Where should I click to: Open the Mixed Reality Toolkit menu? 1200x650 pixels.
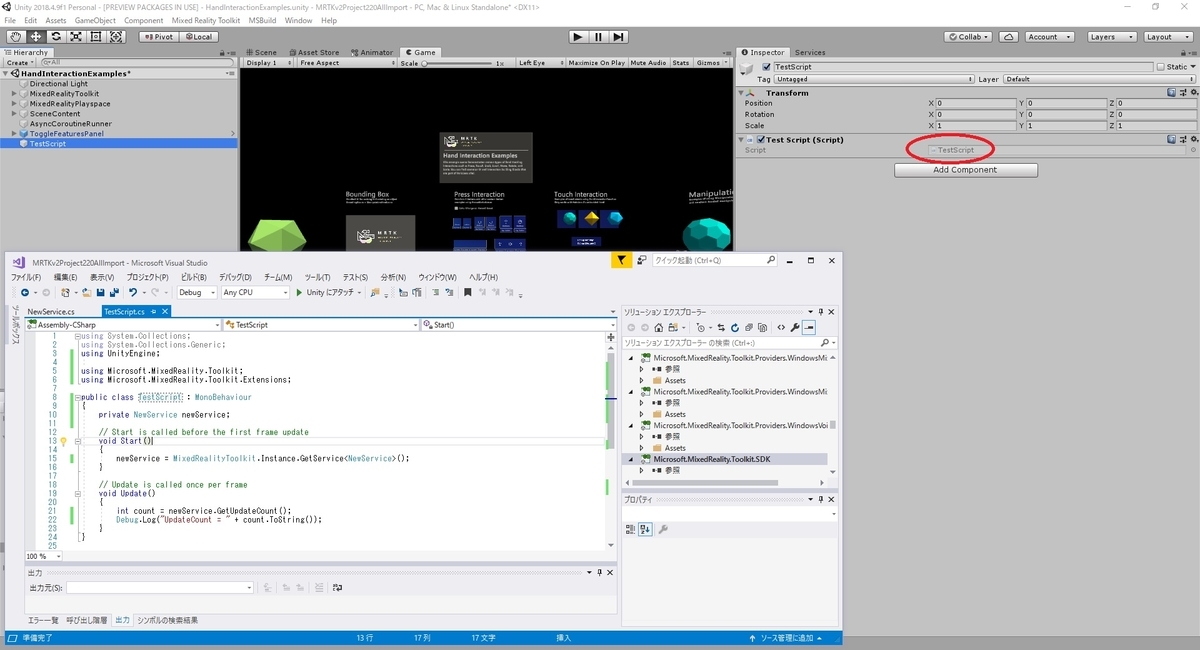click(x=207, y=20)
